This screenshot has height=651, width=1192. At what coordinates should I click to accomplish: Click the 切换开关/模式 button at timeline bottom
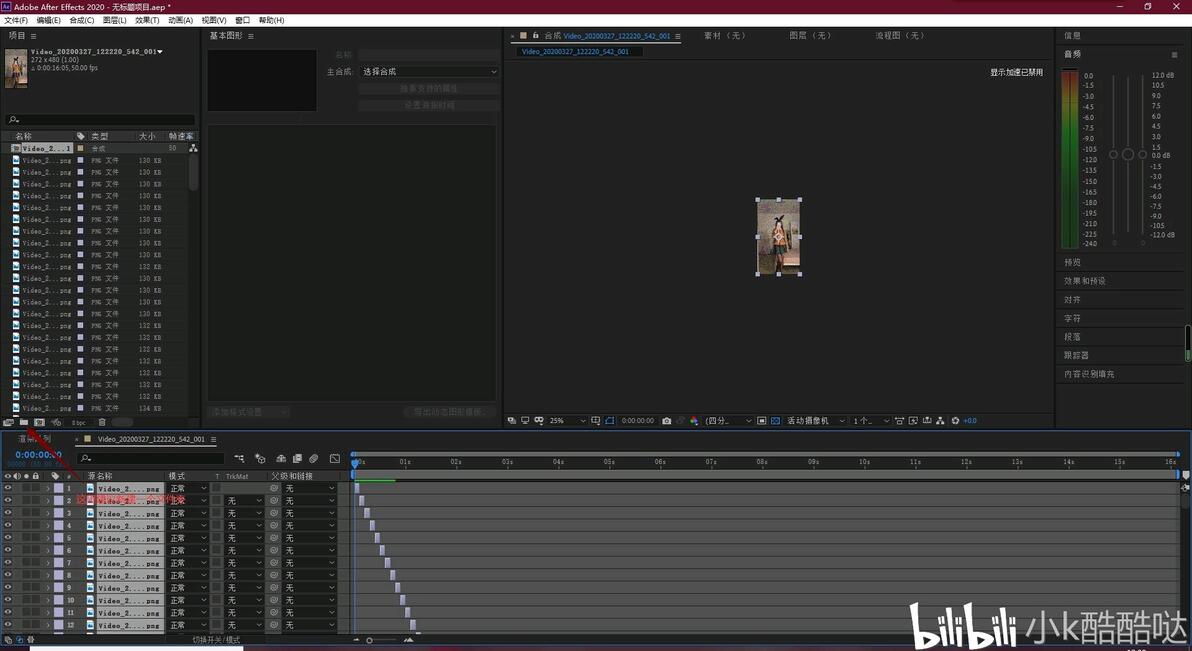[x=216, y=640]
